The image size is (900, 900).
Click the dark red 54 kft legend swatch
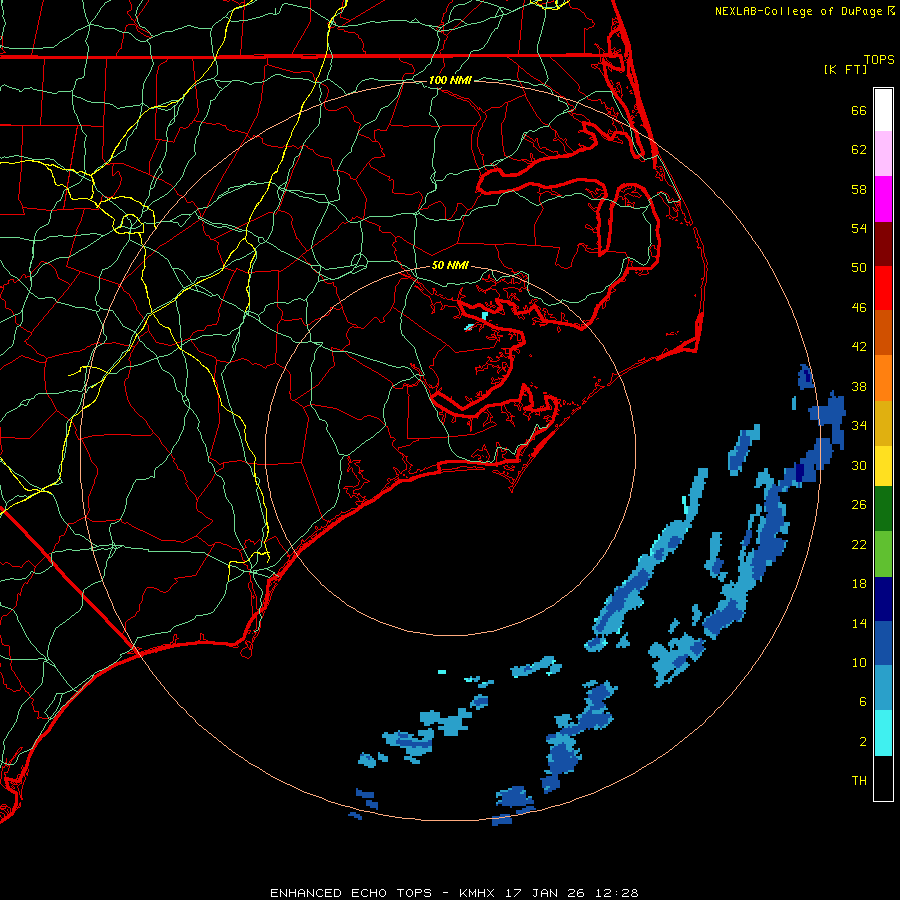pyautogui.click(x=883, y=244)
